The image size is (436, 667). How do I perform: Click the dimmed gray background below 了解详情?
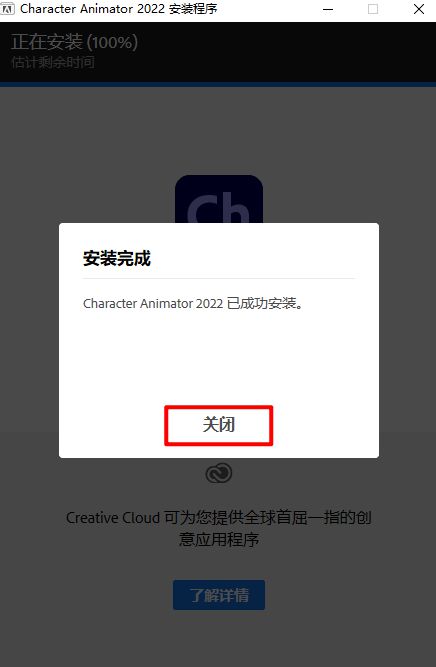click(219, 638)
